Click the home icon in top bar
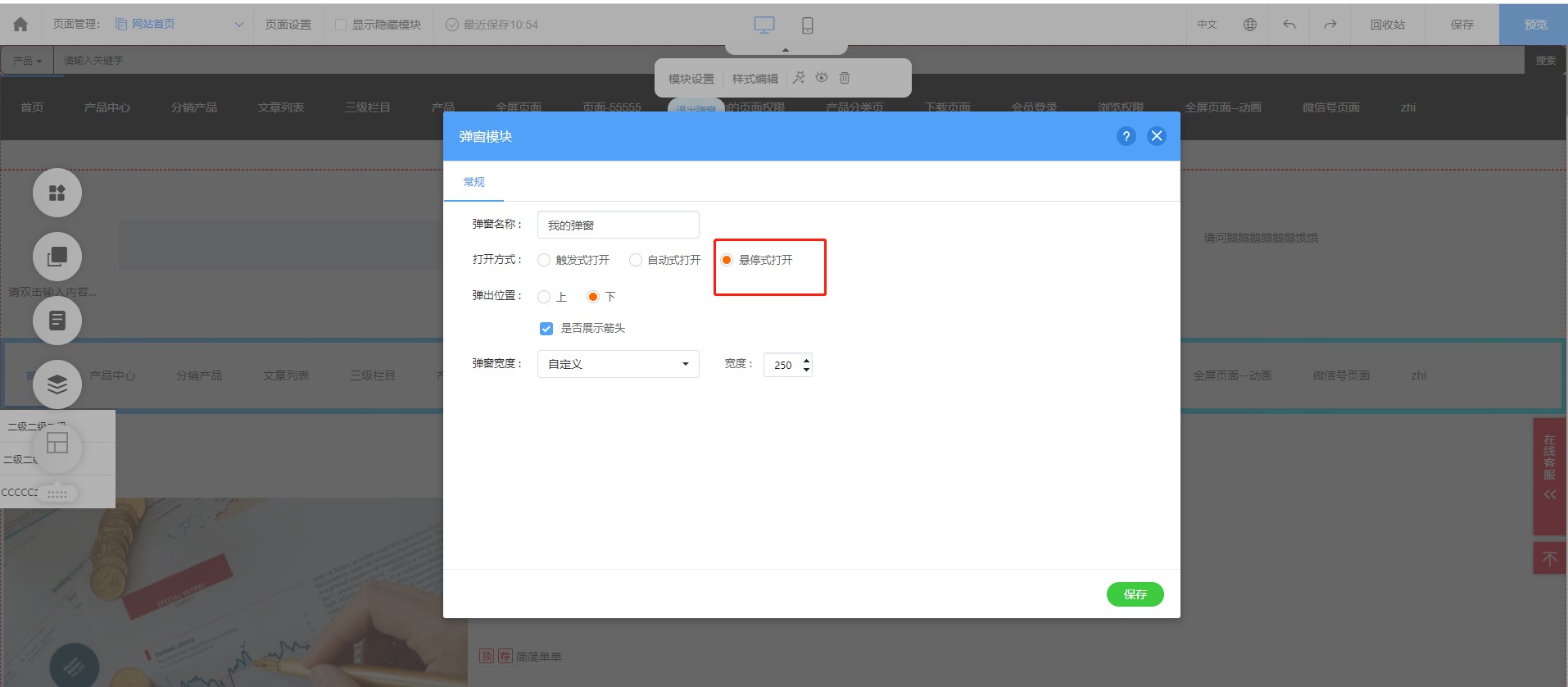Image resolution: width=1568 pixels, height=687 pixels. tap(20, 25)
